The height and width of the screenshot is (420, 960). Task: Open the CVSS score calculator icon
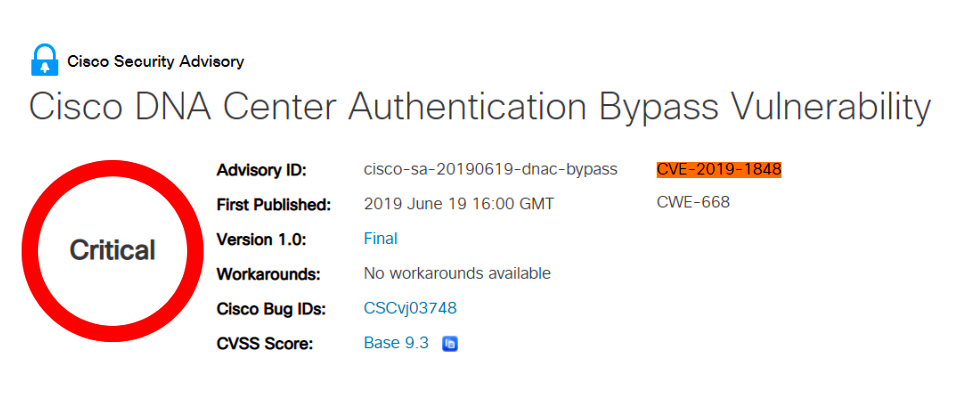pyautogui.click(x=450, y=344)
